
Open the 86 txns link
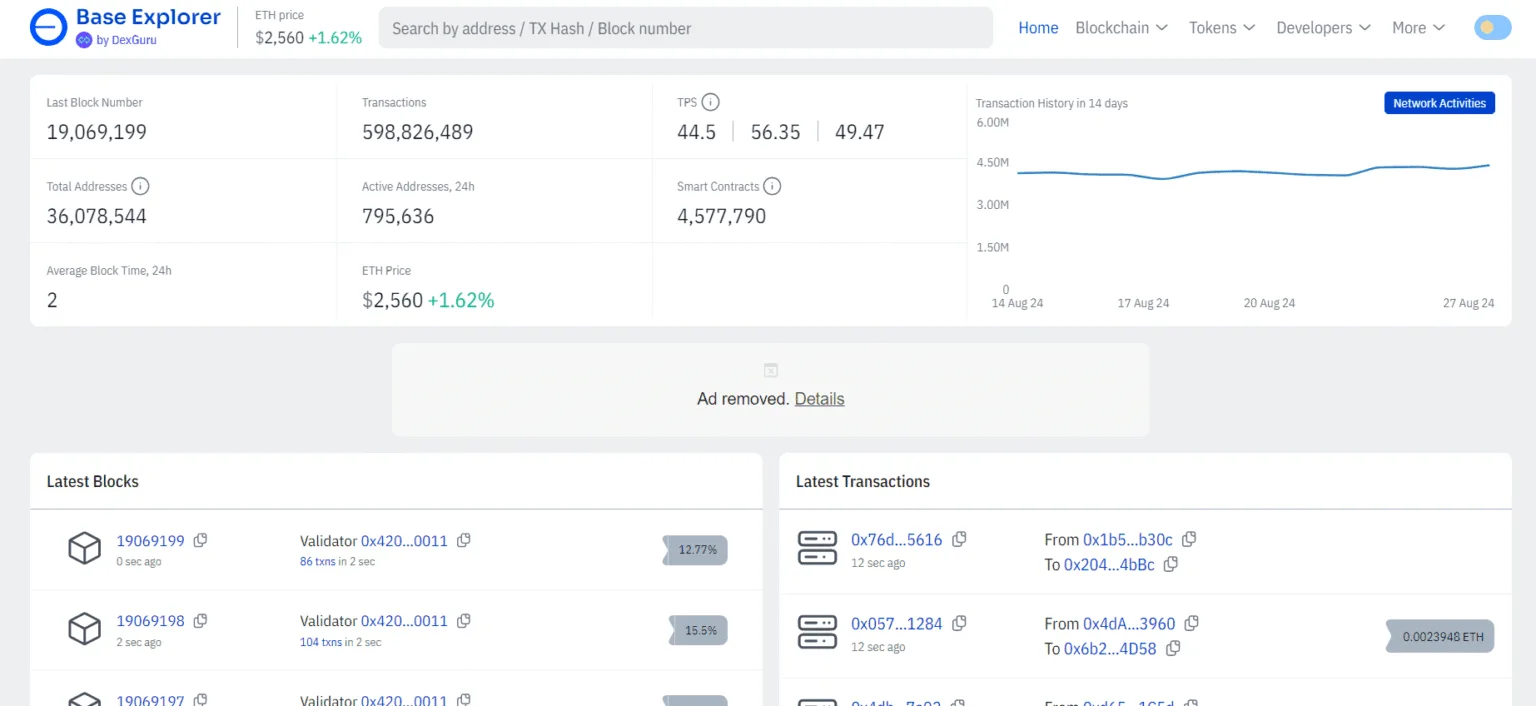[x=317, y=562]
